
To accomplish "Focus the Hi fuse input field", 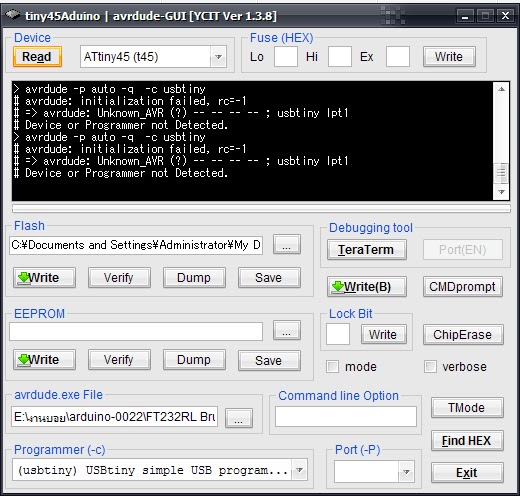I will coord(340,57).
